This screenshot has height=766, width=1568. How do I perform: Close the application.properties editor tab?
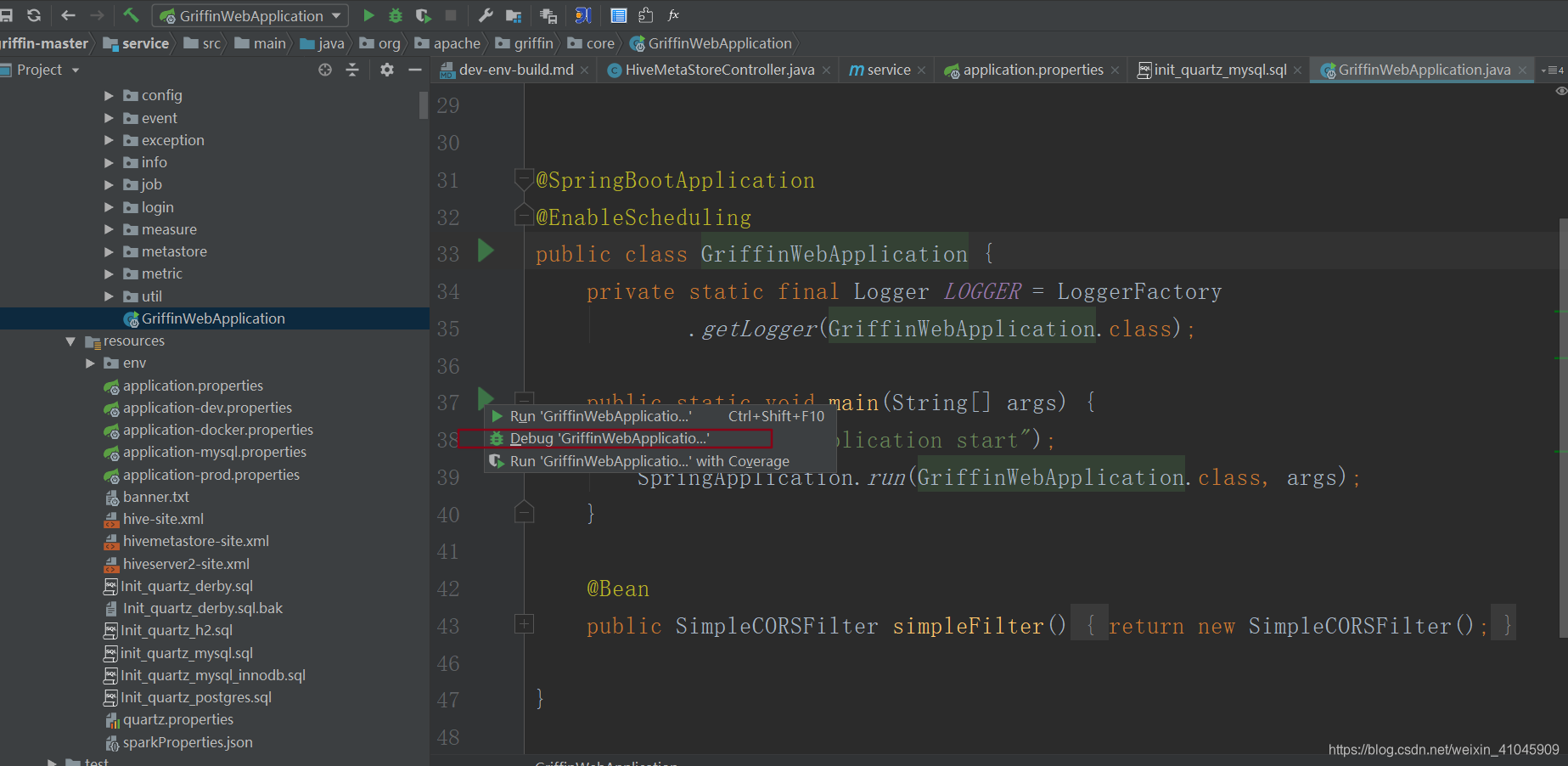click(1115, 70)
